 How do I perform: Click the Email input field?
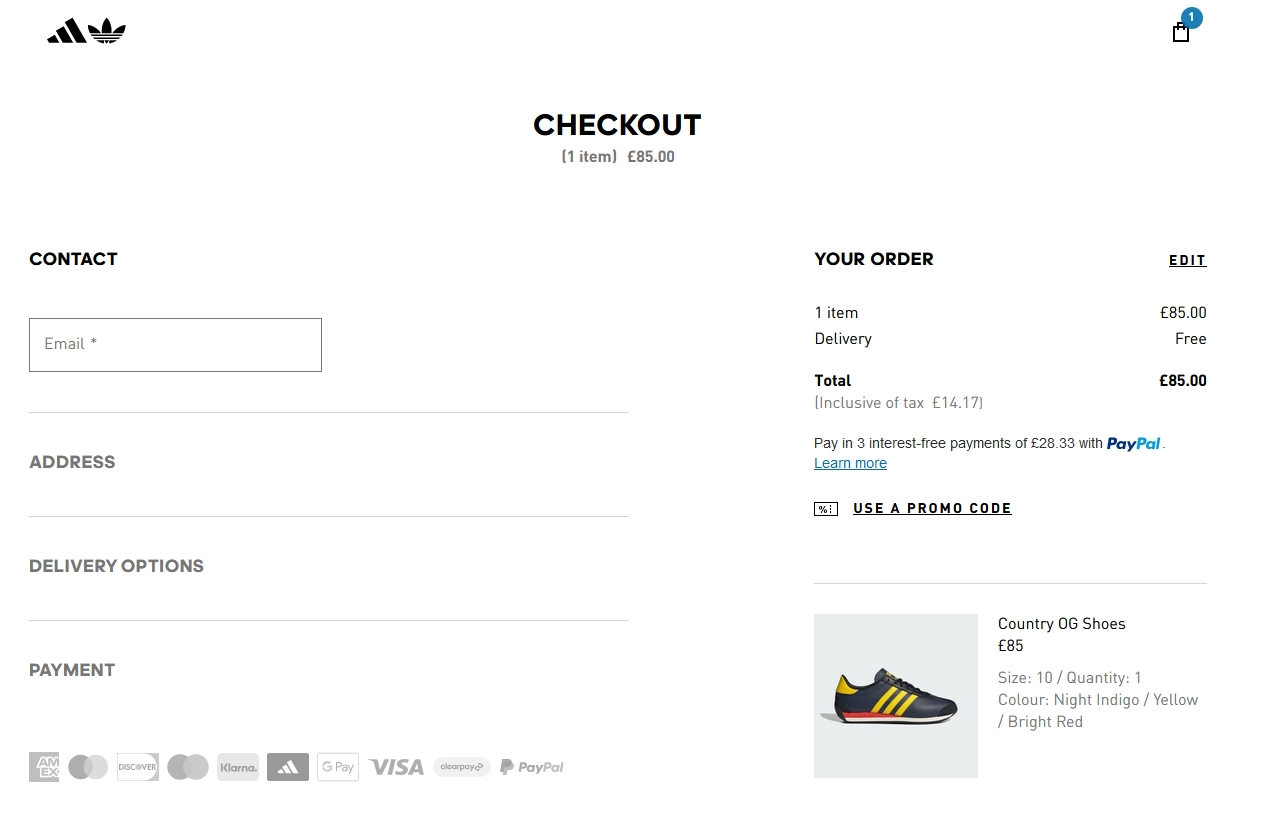coord(175,345)
